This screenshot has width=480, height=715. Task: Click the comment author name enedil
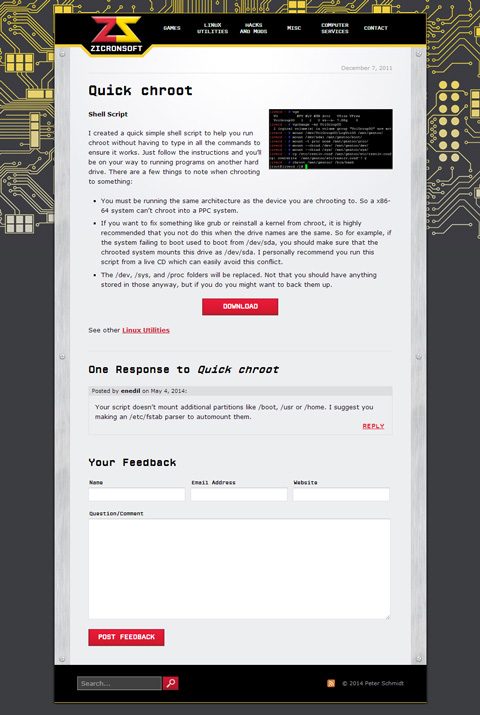pos(130,391)
